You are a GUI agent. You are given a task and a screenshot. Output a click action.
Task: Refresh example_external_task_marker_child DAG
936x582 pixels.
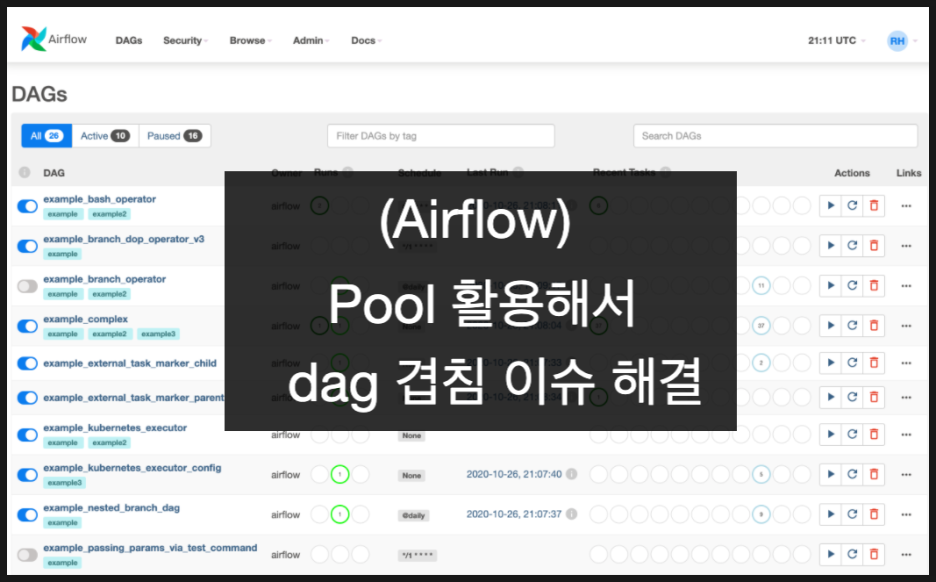pos(852,363)
